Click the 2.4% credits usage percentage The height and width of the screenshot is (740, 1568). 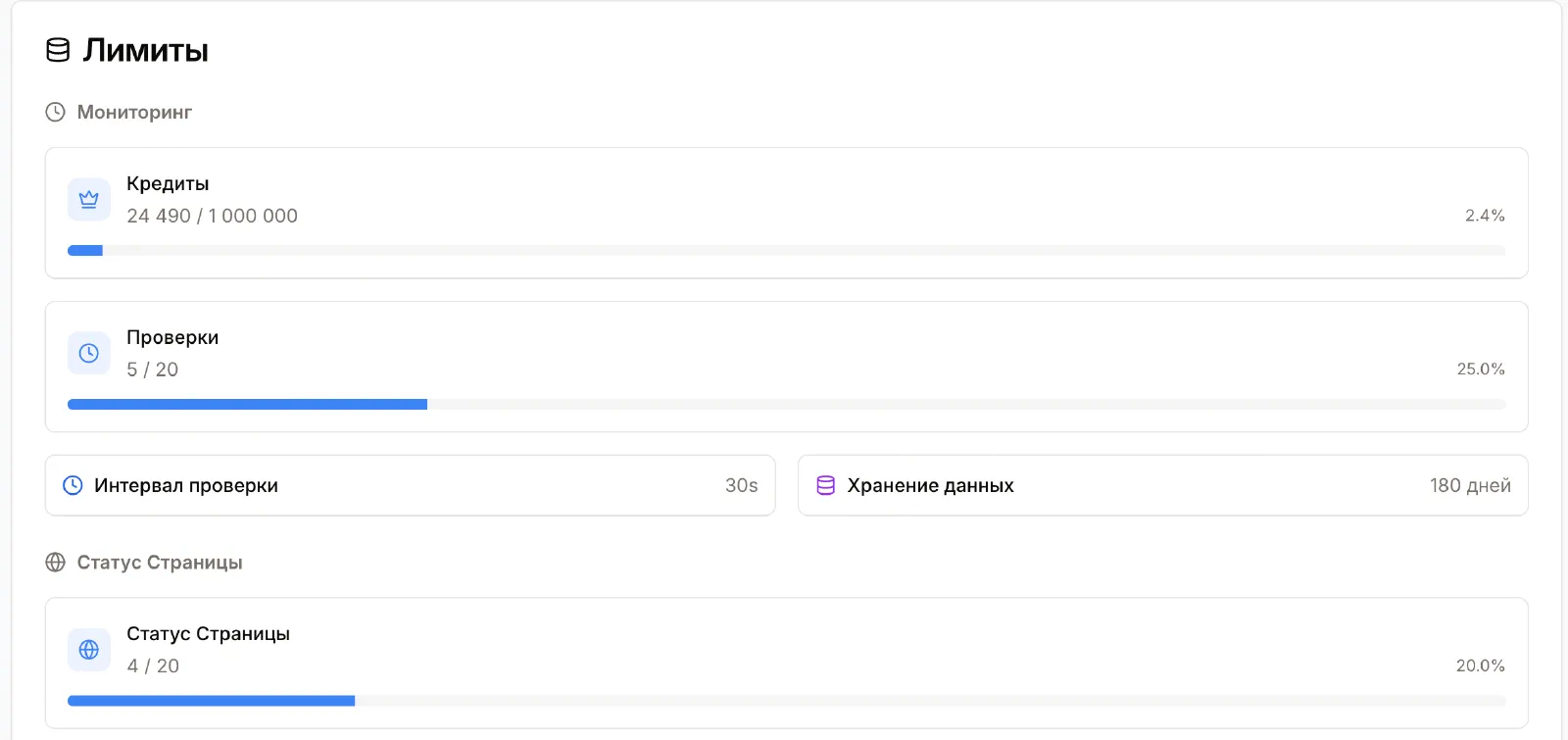(x=1485, y=216)
